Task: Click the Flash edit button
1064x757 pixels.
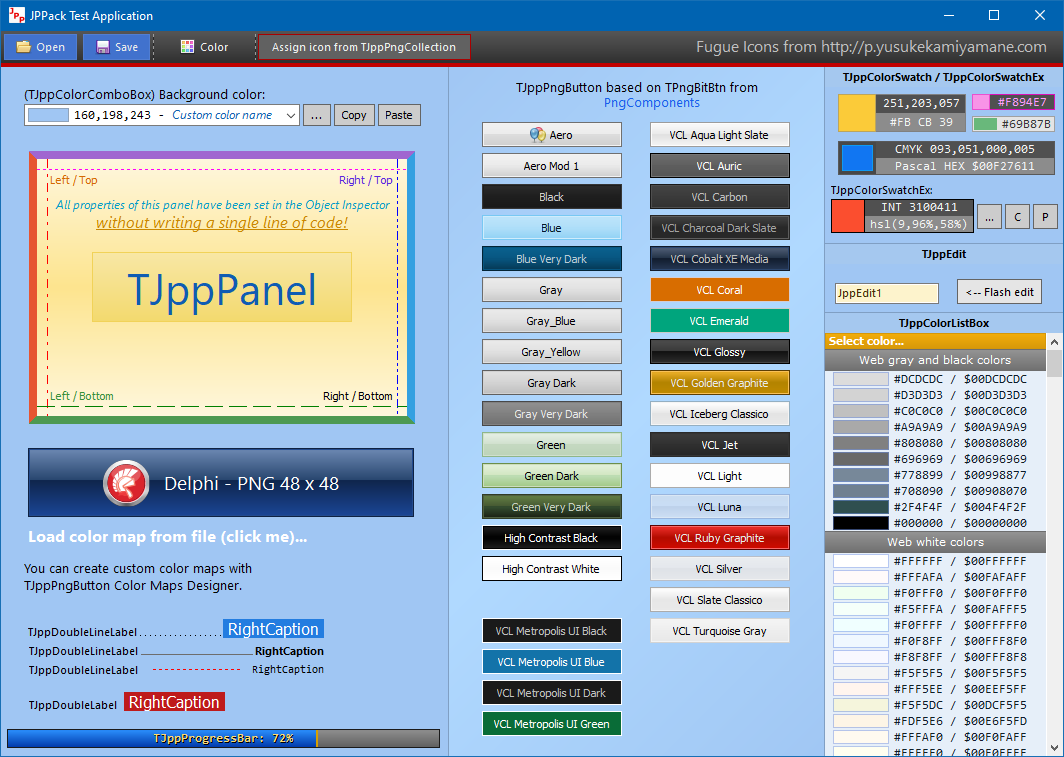Action: click(x=999, y=291)
